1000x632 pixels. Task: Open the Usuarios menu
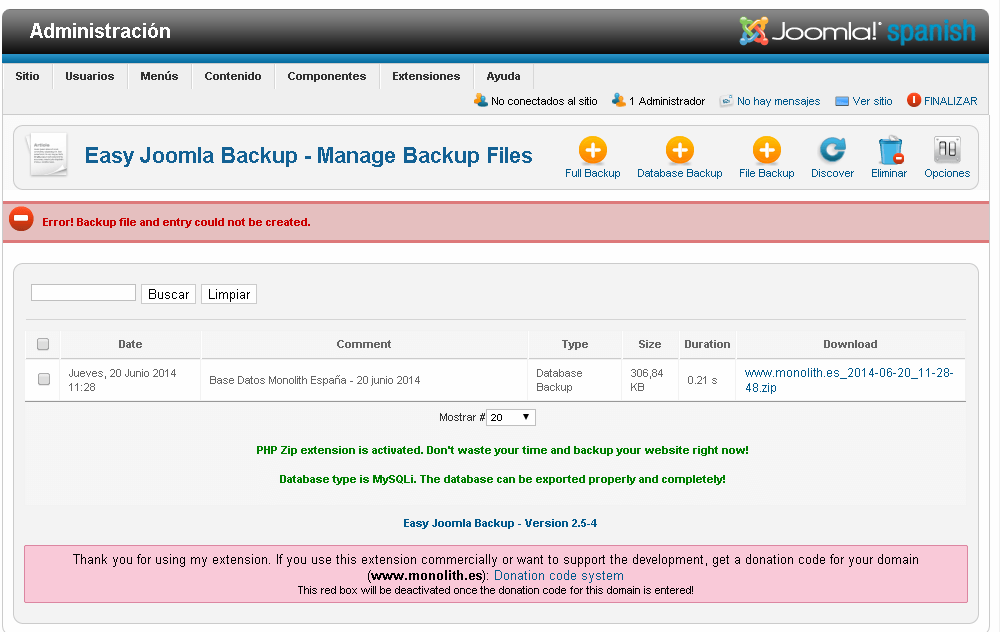tap(90, 76)
